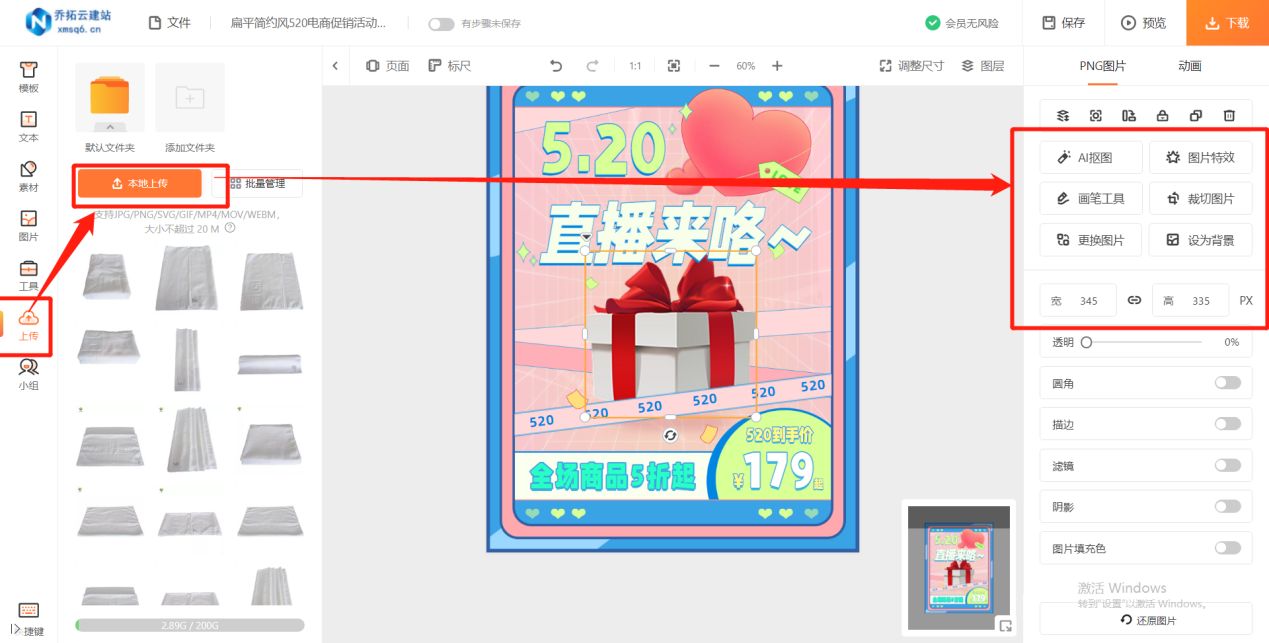This screenshot has width=1269, height=643.
Task: Enable the 阴影 shadow switch
Action: coord(1228,506)
